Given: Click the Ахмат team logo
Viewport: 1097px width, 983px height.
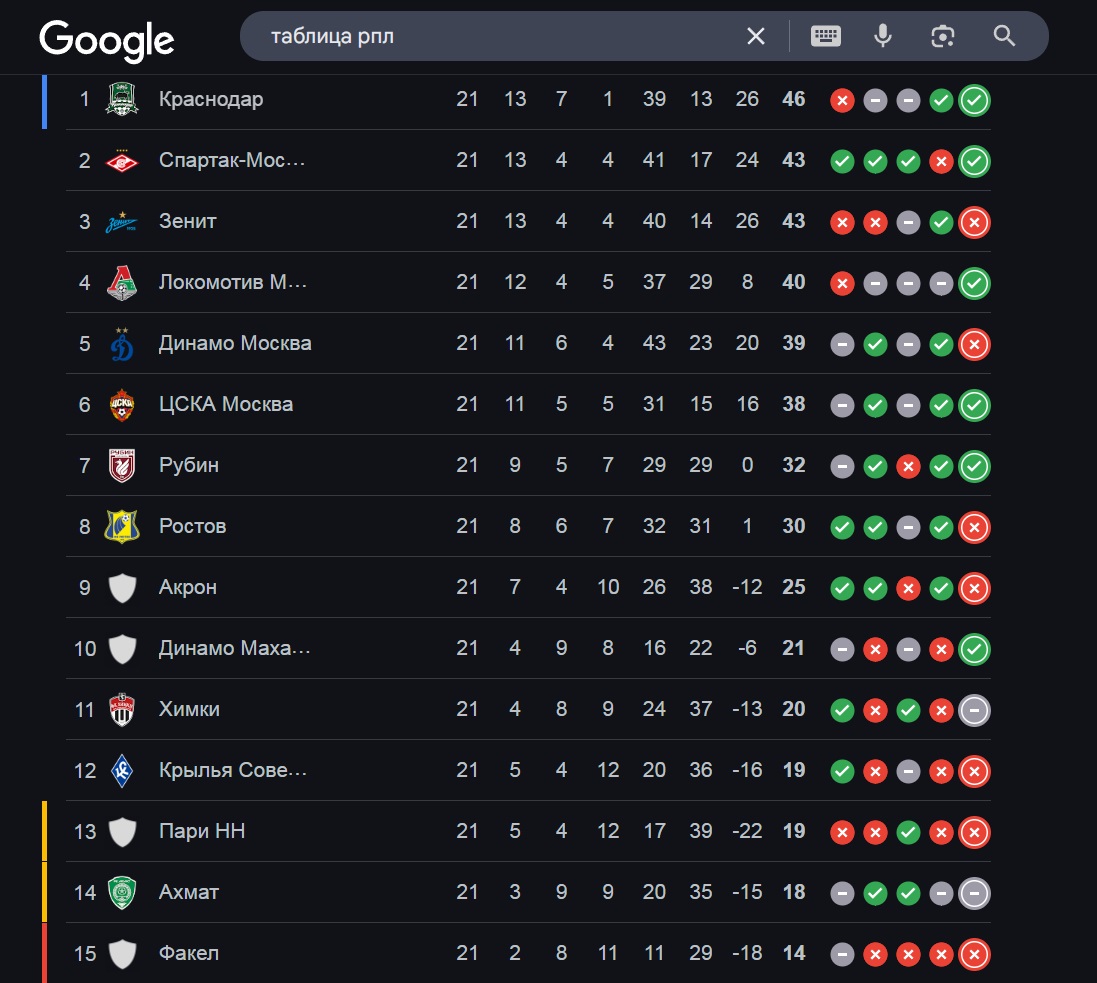Looking at the screenshot, I should (122, 893).
